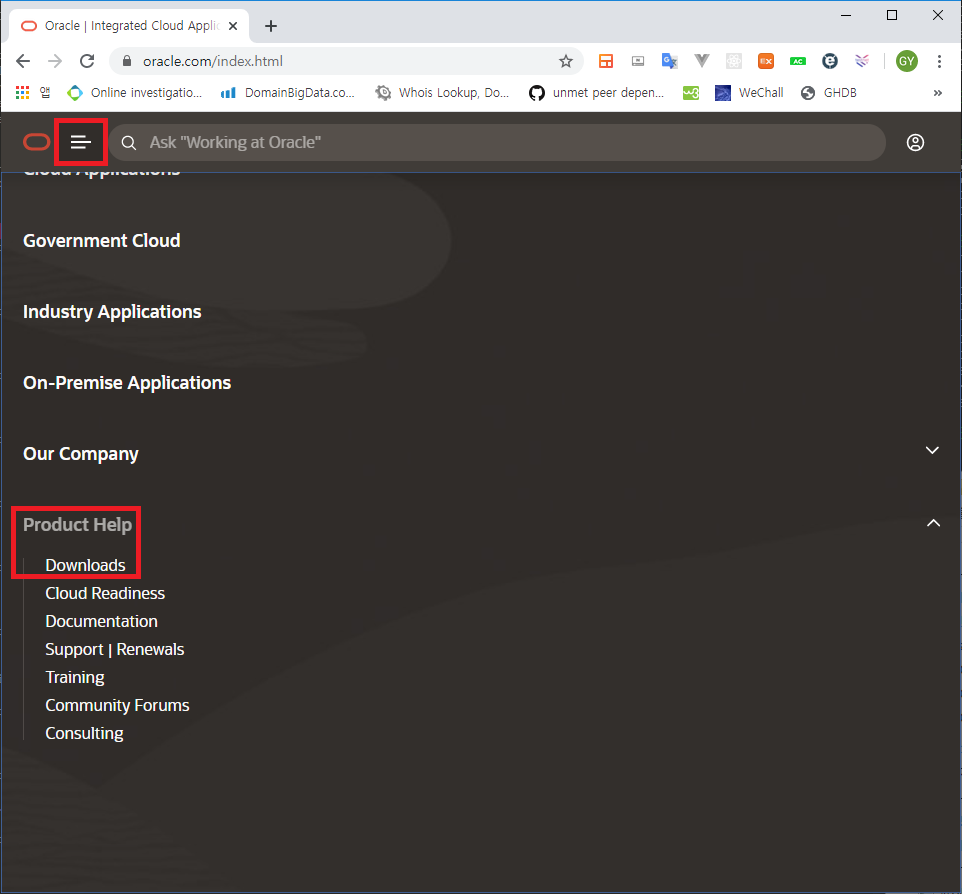This screenshot has height=894, width=962.
Task: Click the Our Company menu heading
Action: click(80, 454)
